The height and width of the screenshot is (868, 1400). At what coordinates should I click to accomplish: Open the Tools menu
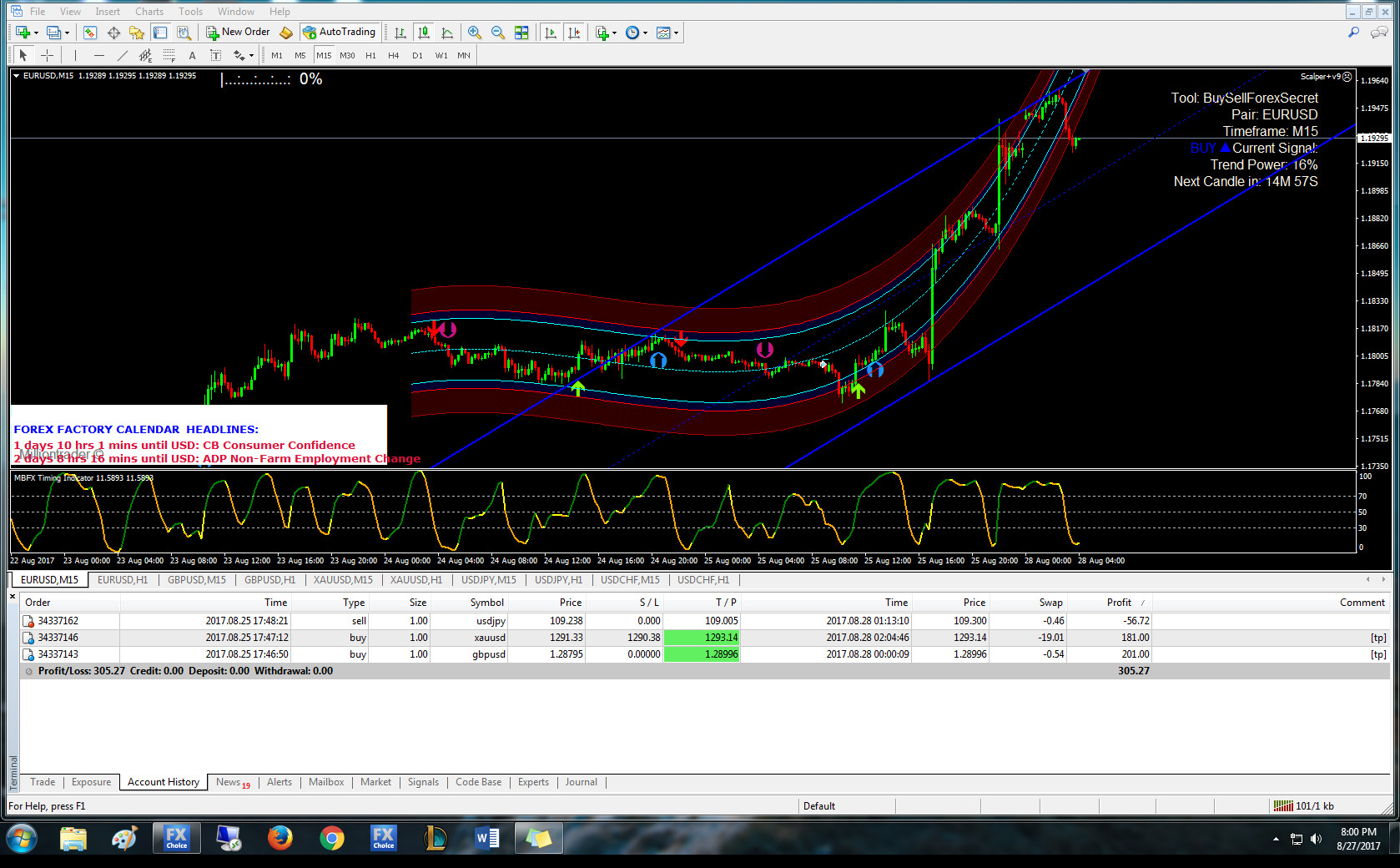(x=190, y=12)
